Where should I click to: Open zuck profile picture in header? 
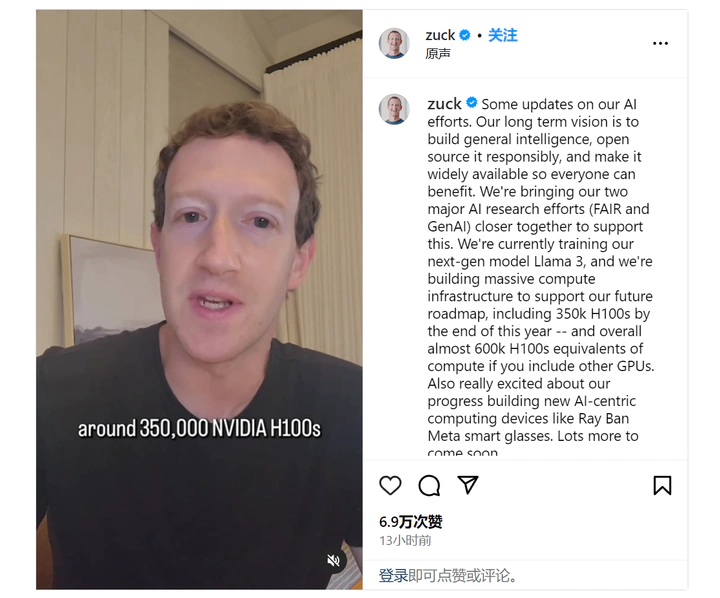tap(394, 43)
